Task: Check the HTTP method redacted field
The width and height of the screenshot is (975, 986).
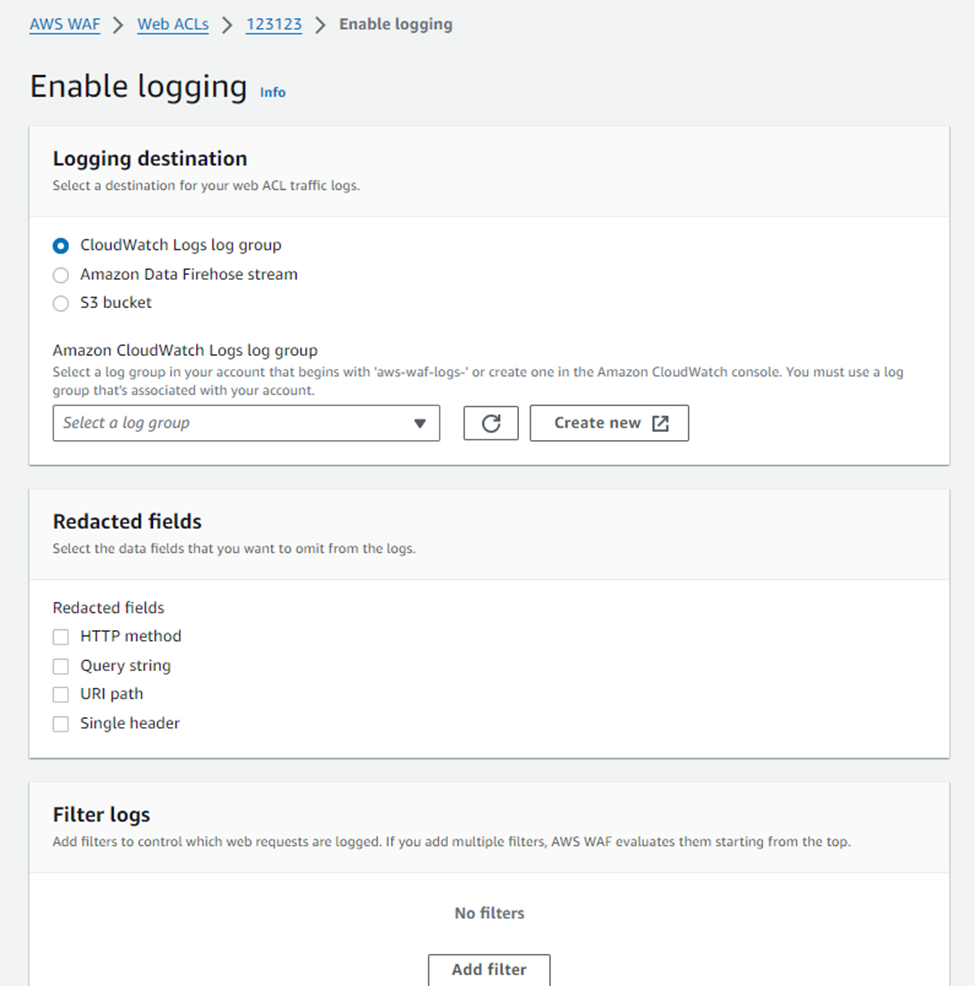Action: (60, 636)
